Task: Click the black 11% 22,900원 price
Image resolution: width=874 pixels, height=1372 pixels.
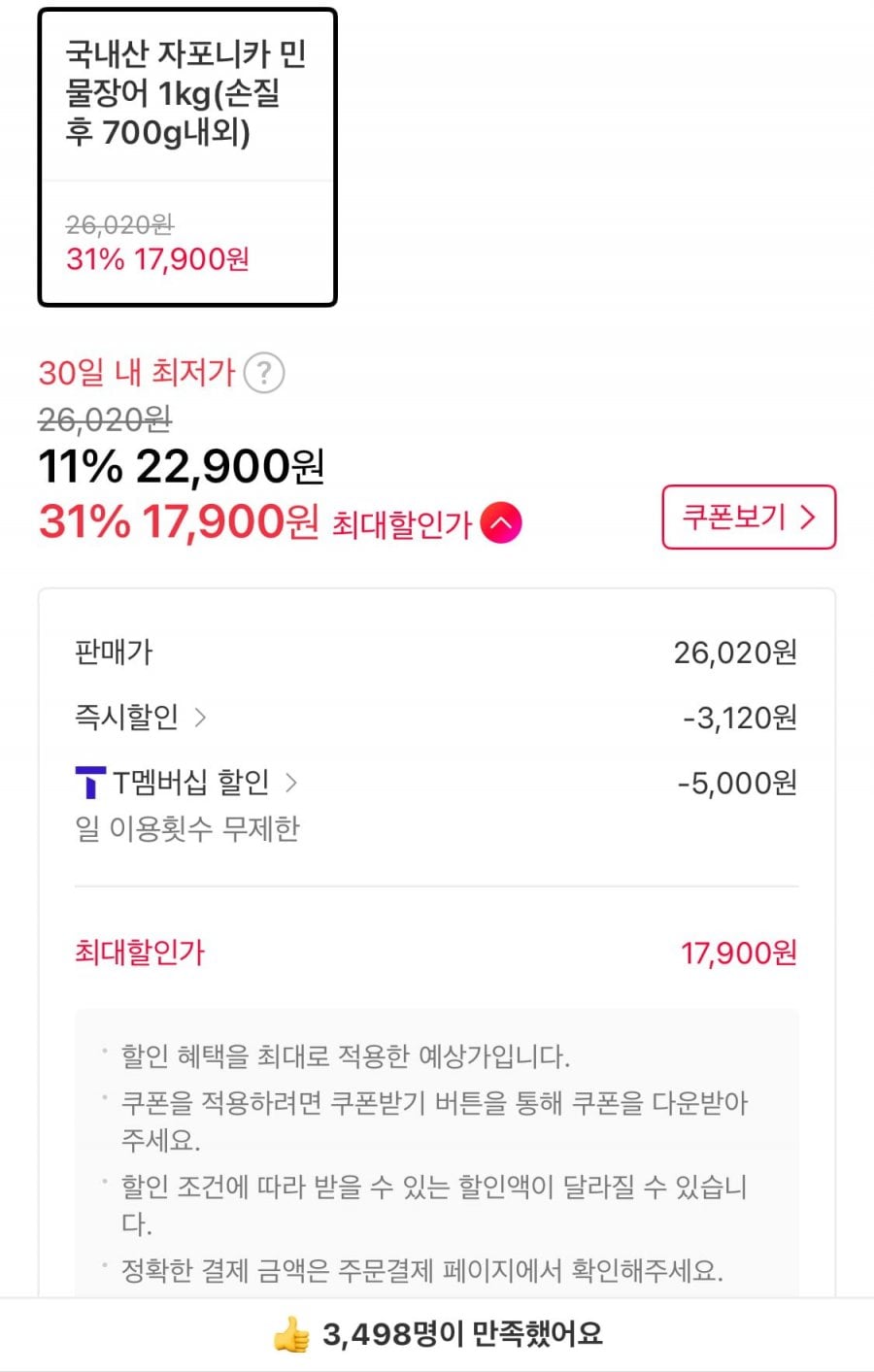Action: tap(182, 467)
